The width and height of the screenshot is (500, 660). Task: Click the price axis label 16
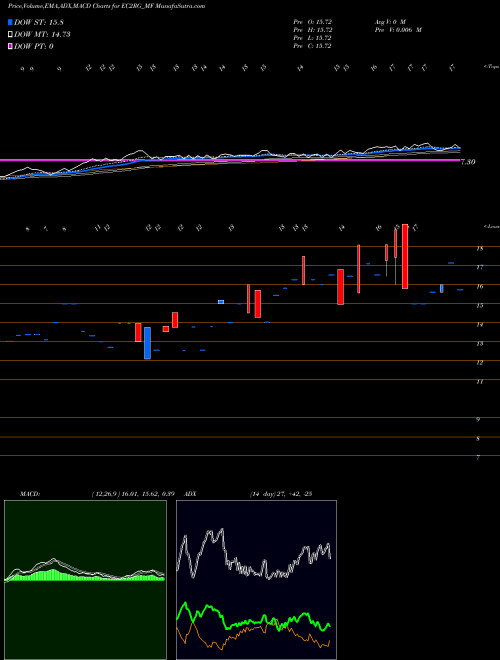tap(479, 287)
